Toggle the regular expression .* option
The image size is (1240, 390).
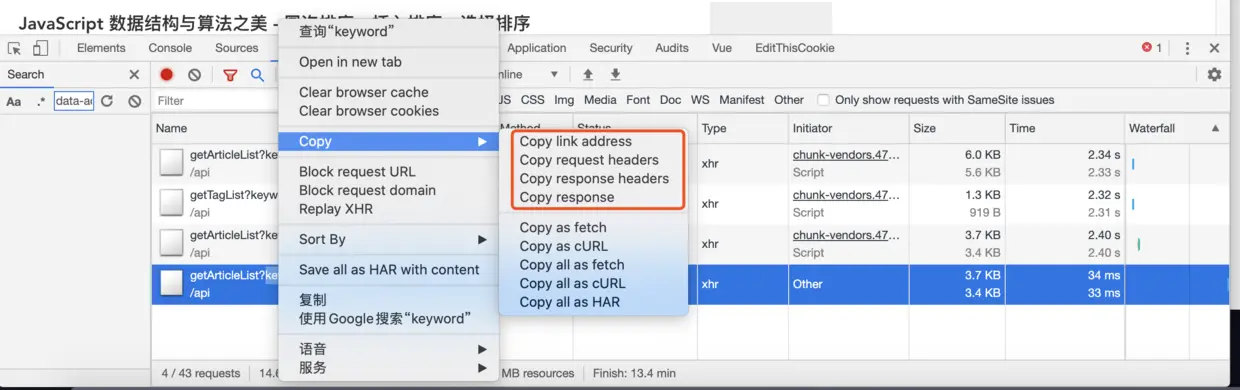[41, 101]
